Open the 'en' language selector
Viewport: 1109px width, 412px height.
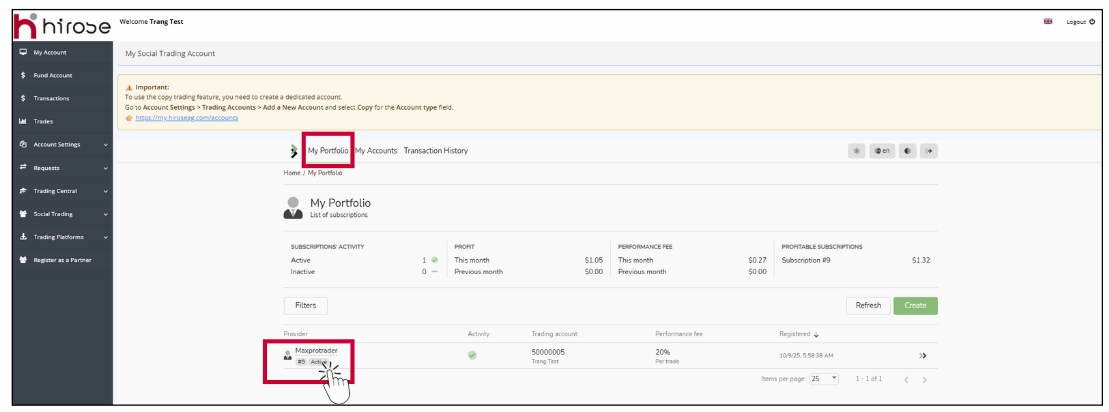point(882,151)
